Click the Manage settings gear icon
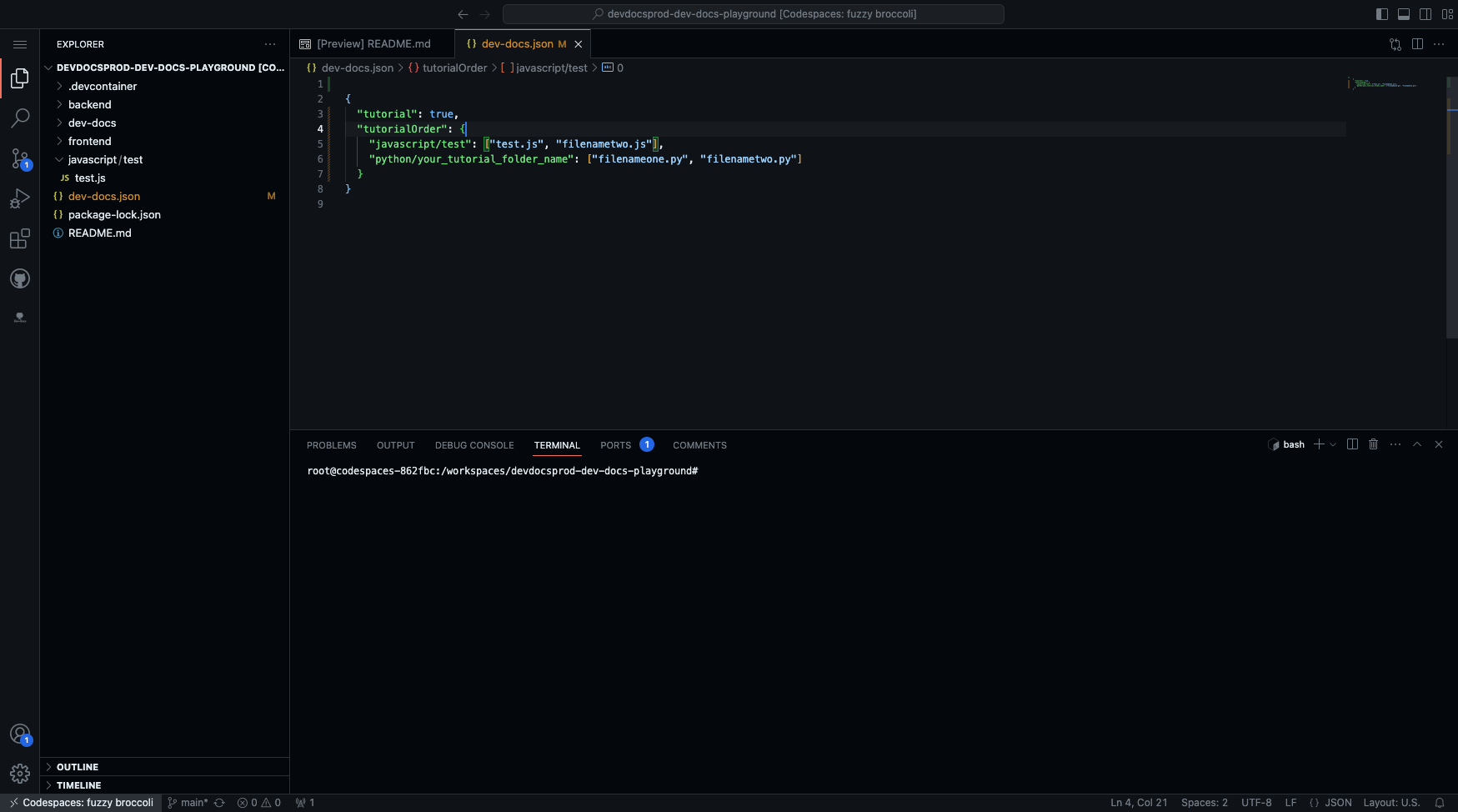Viewport: 1458px width, 812px height. pyautogui.click(x=20, y=774)
